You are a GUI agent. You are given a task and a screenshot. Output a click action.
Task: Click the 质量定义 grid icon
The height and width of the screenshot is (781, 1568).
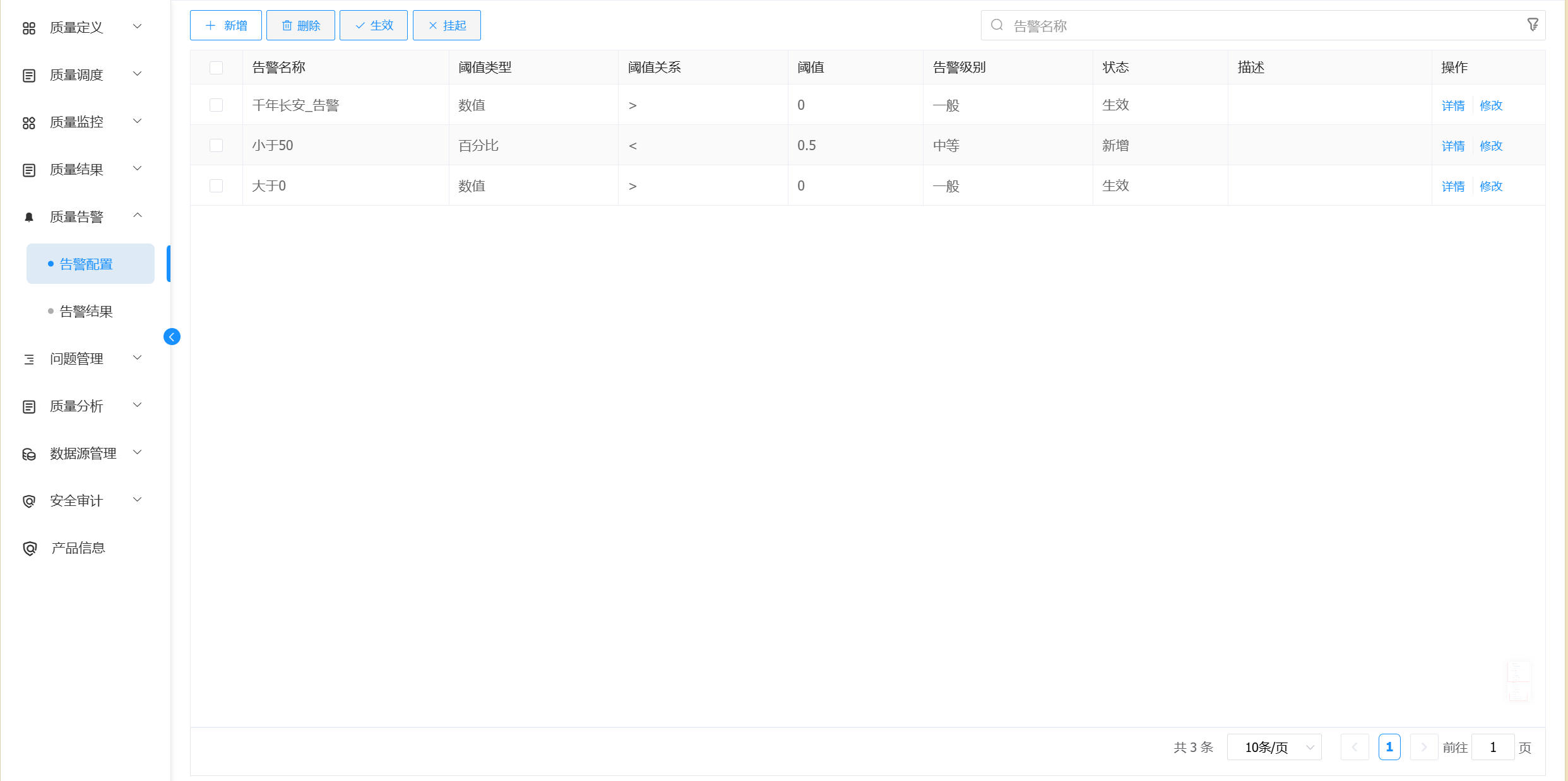click(x=29, y=28)
